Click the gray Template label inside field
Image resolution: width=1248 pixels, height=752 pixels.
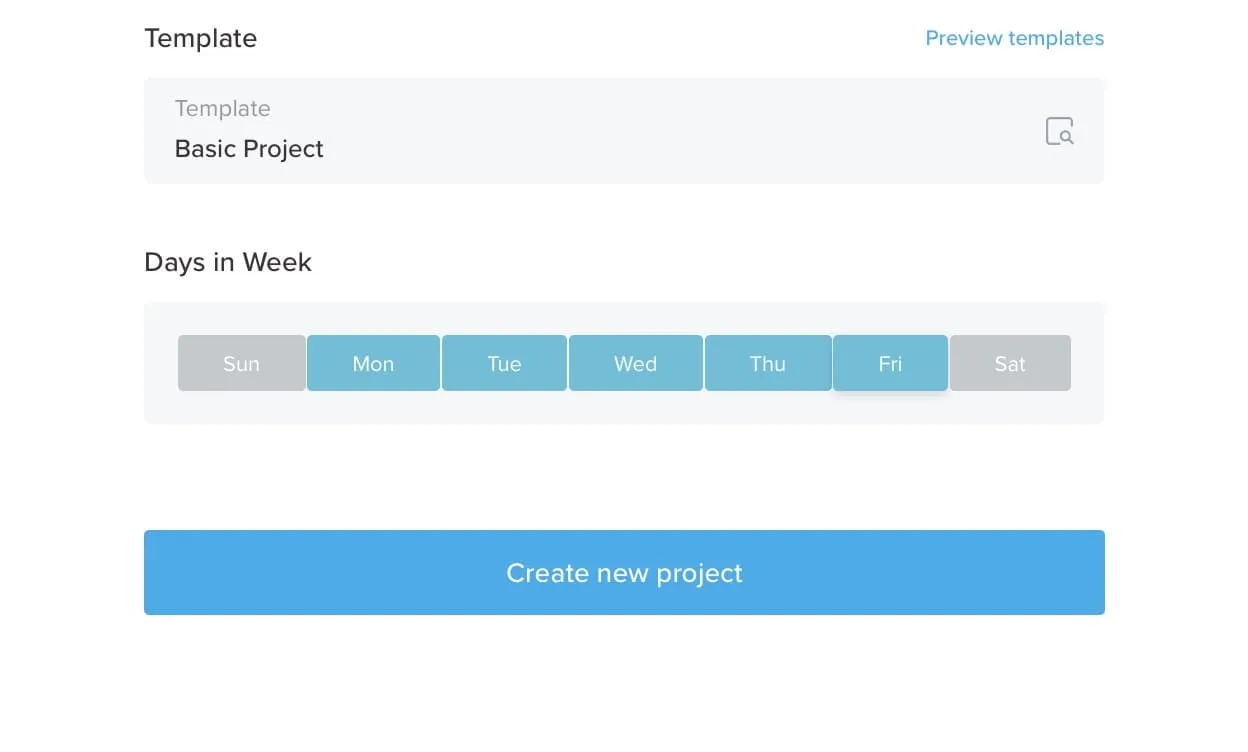(222, 108)
